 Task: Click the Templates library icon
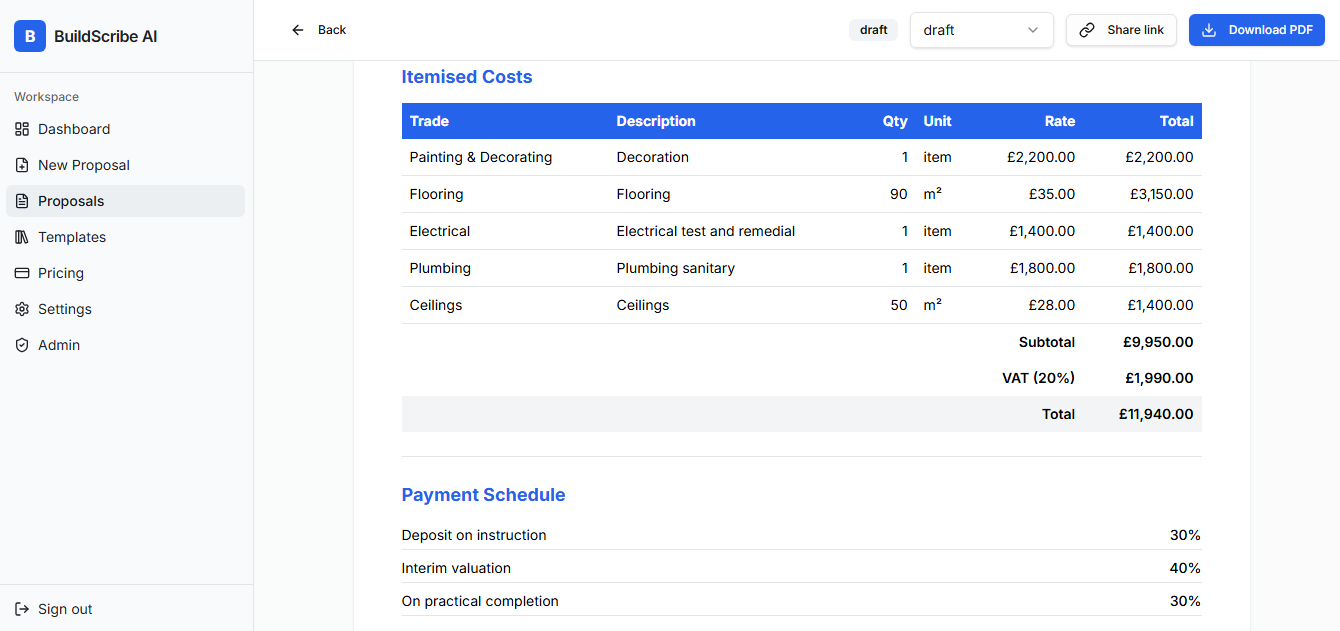(x=22, y=237)
